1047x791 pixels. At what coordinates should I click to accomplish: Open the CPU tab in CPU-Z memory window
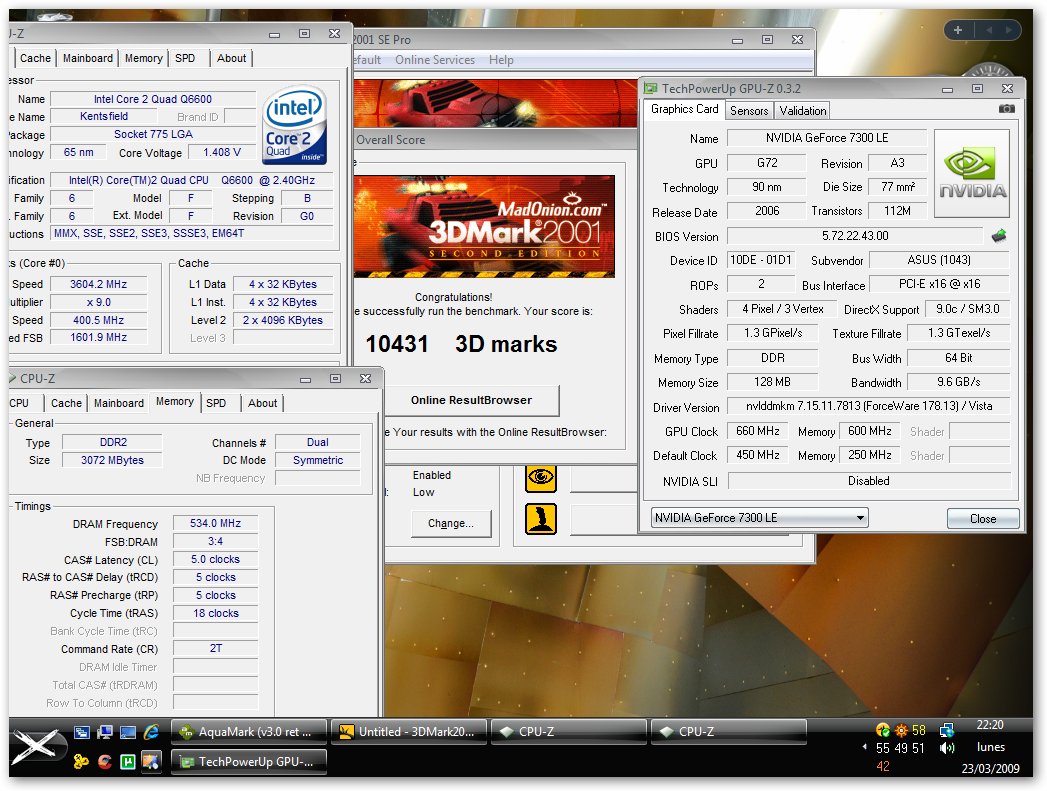click(19, 403)
